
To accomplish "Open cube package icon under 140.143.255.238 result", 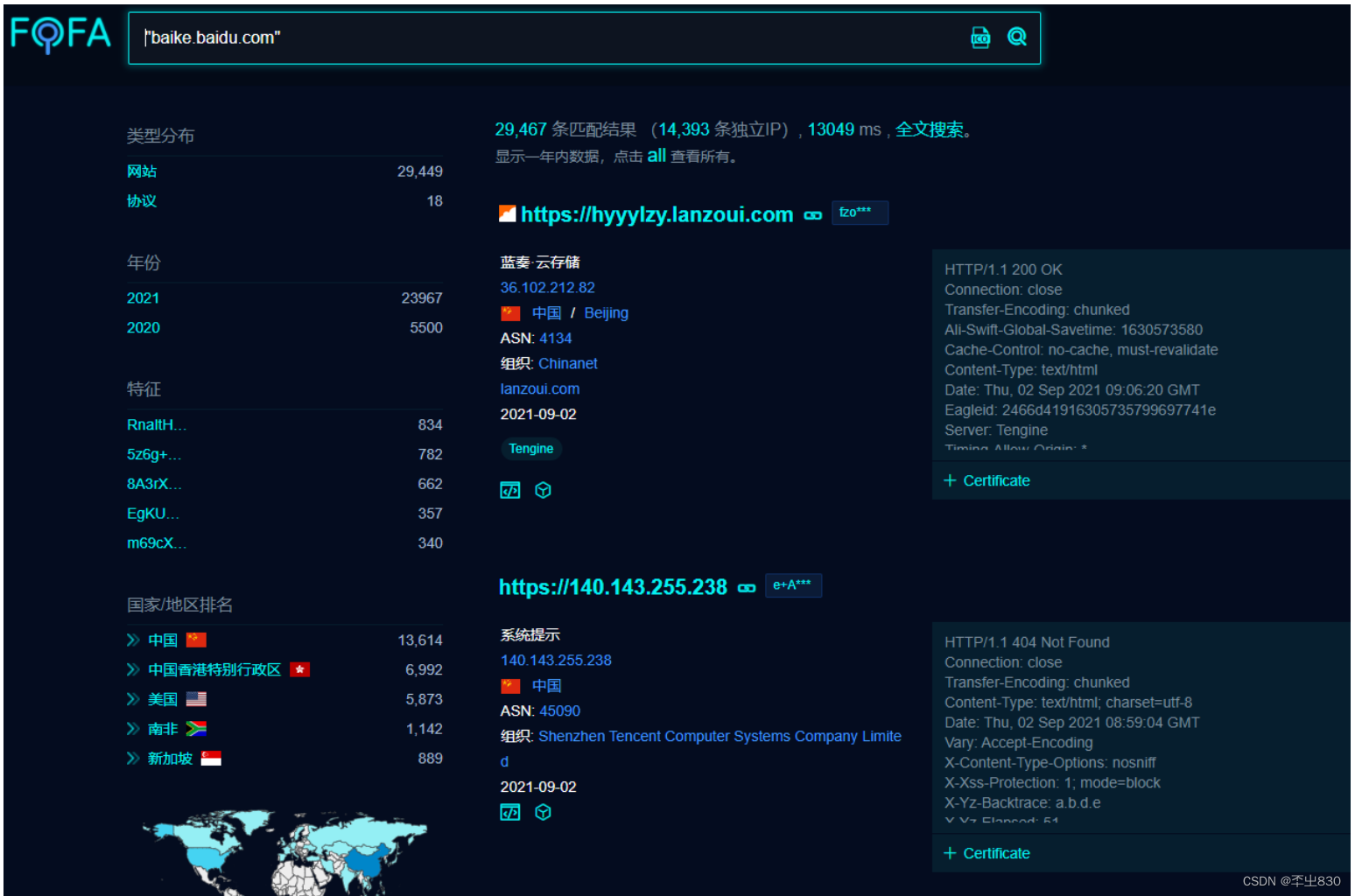I will click(544, 812).
